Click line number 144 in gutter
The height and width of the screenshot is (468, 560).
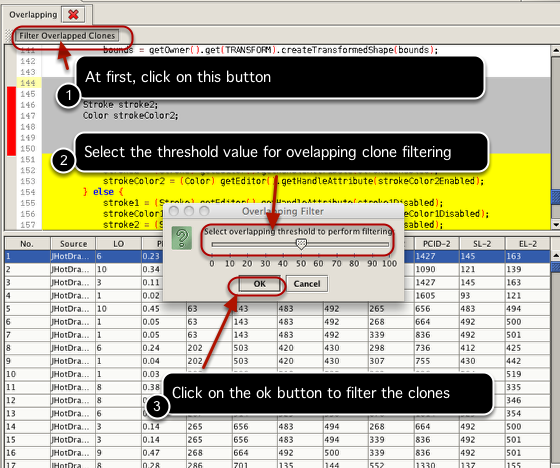point(28,83)
